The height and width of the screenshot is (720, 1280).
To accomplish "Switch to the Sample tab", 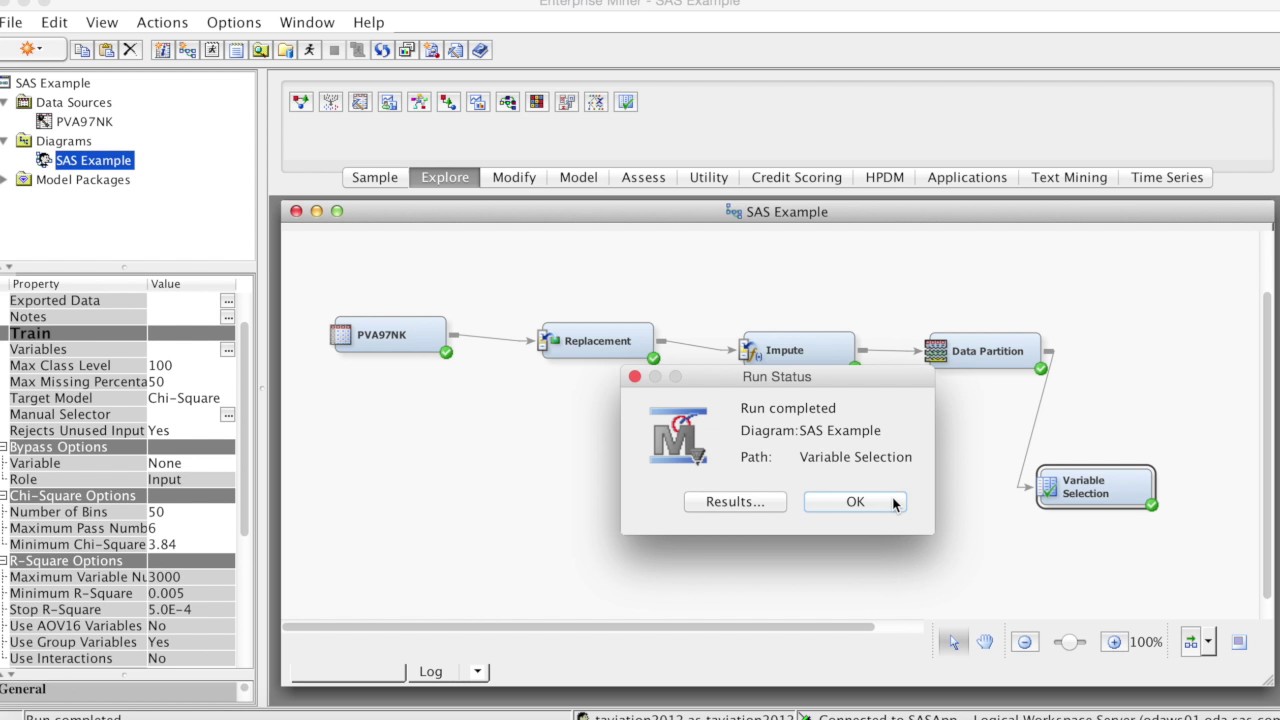I will 375,177.
